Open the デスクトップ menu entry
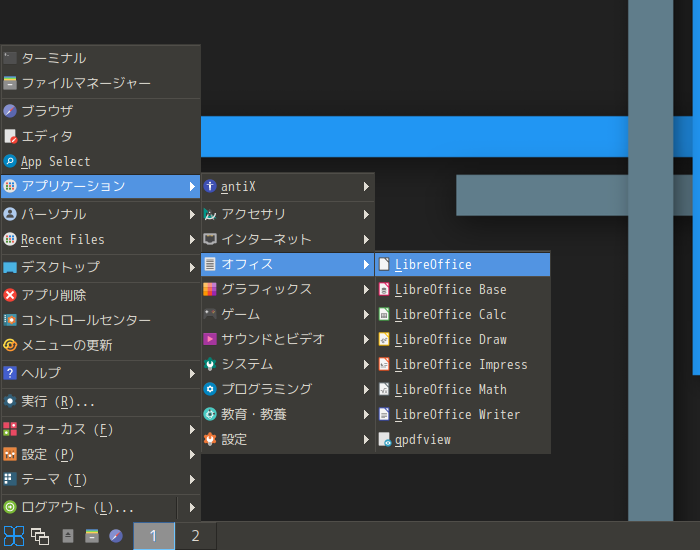 pos(100,267)
